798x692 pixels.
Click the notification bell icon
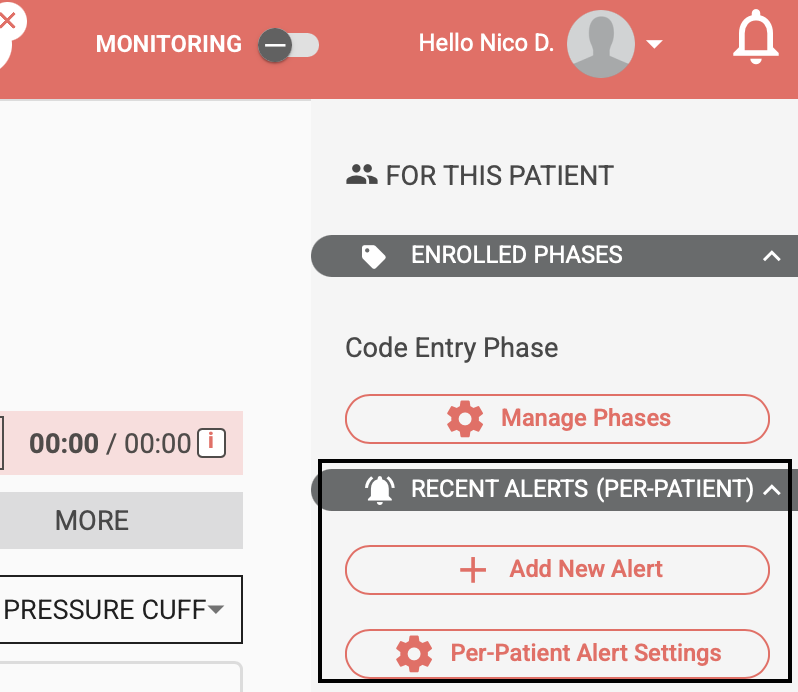tap(755, 41)
